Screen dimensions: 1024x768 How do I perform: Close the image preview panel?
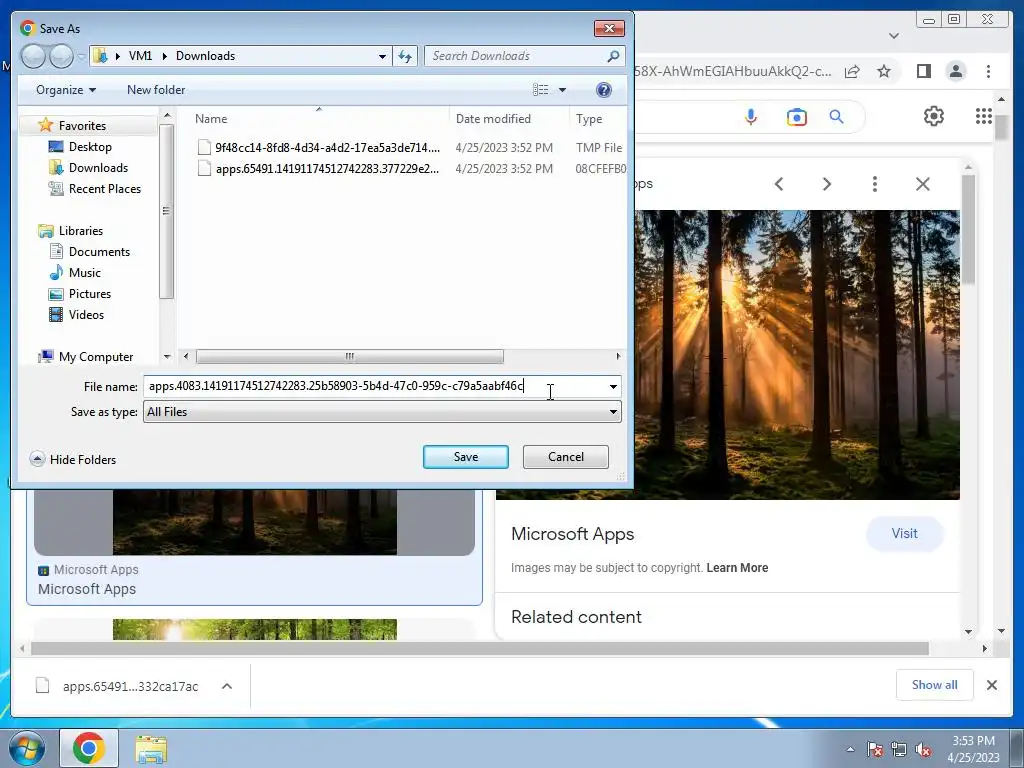point(923,184)
